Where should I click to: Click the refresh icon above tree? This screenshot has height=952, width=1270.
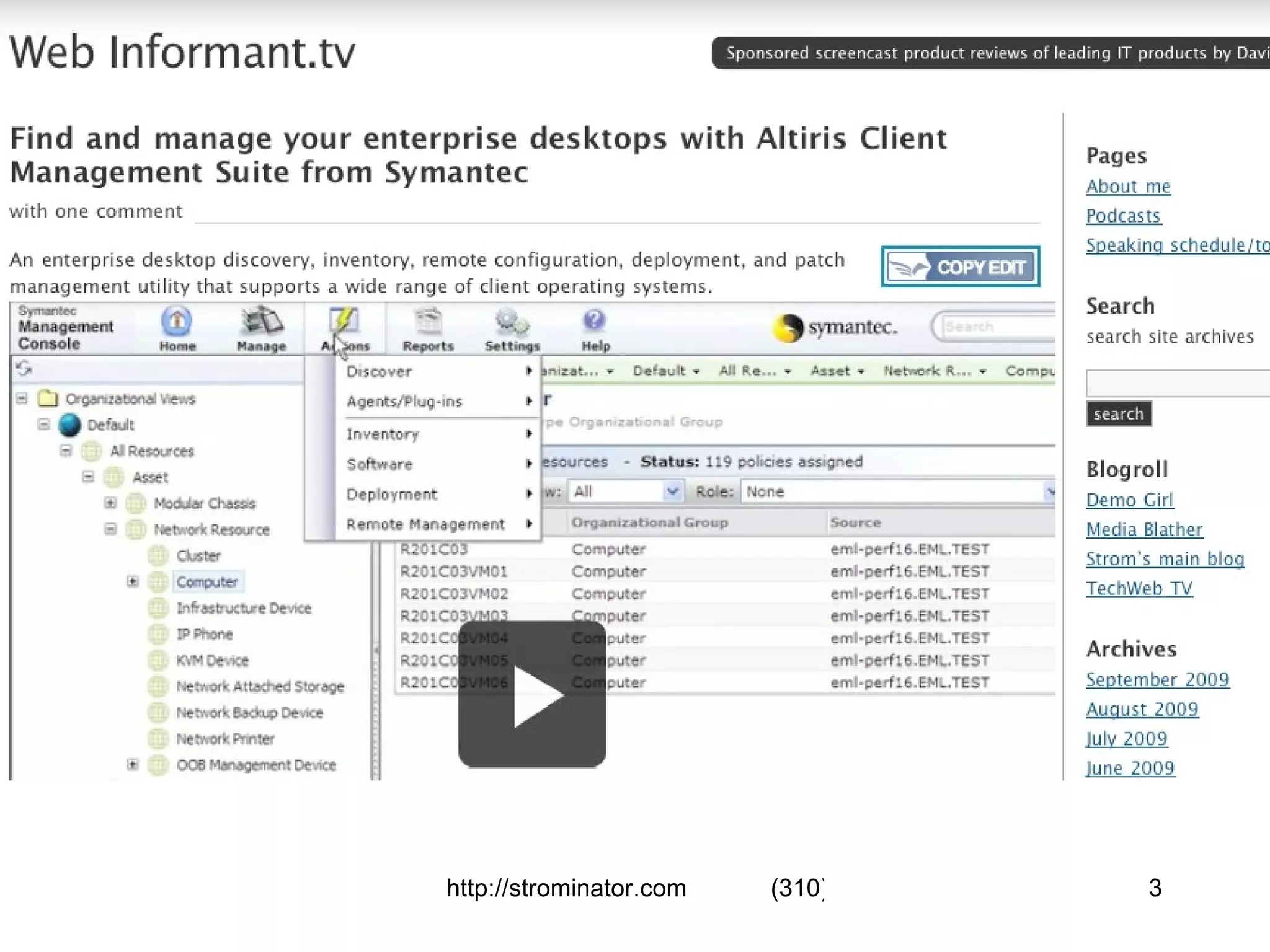[x=24, y=369]
